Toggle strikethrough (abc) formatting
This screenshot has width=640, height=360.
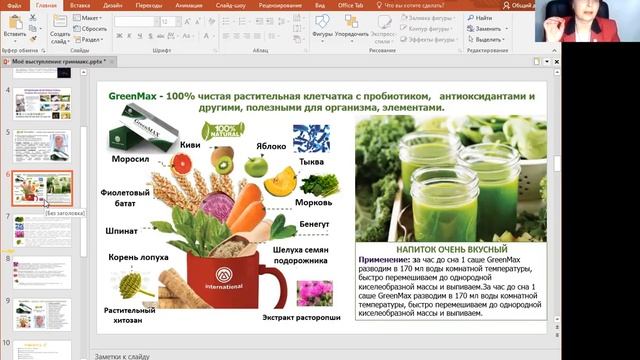(x=160, y=36)
